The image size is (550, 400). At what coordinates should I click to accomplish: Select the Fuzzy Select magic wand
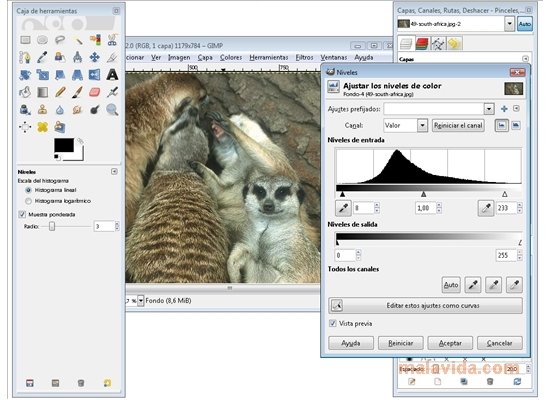click(x=78, y=40)
